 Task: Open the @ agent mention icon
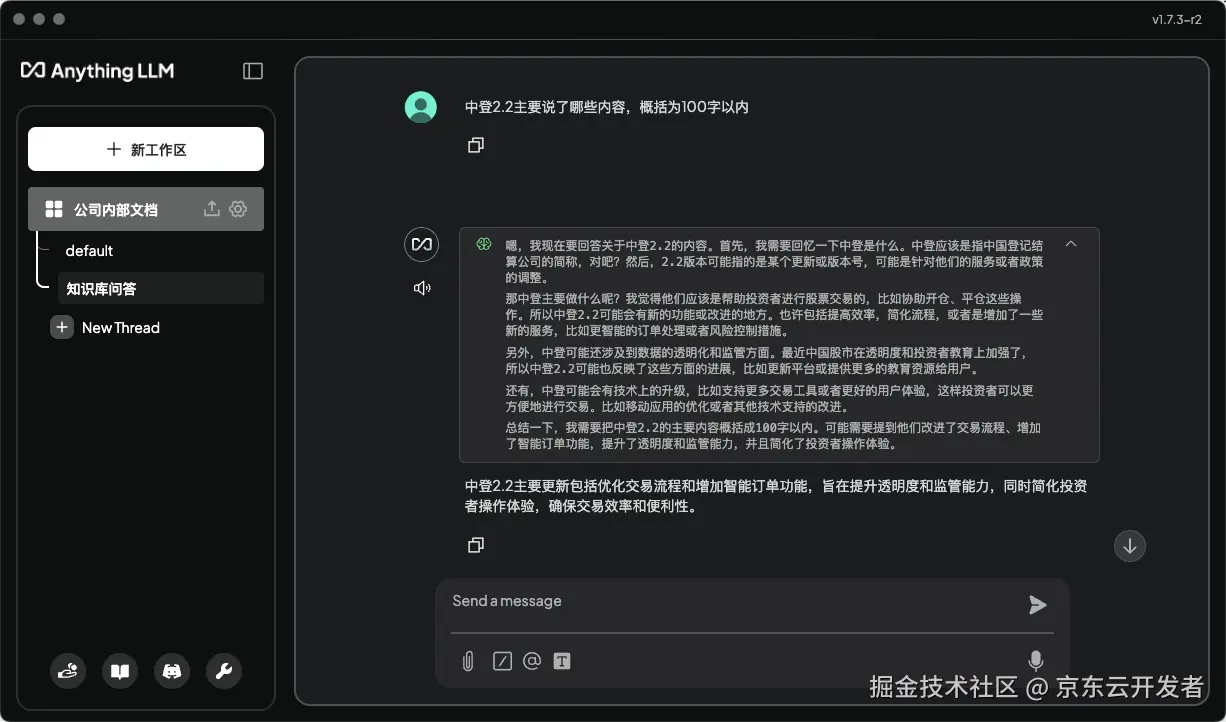[x=532, y=661]
